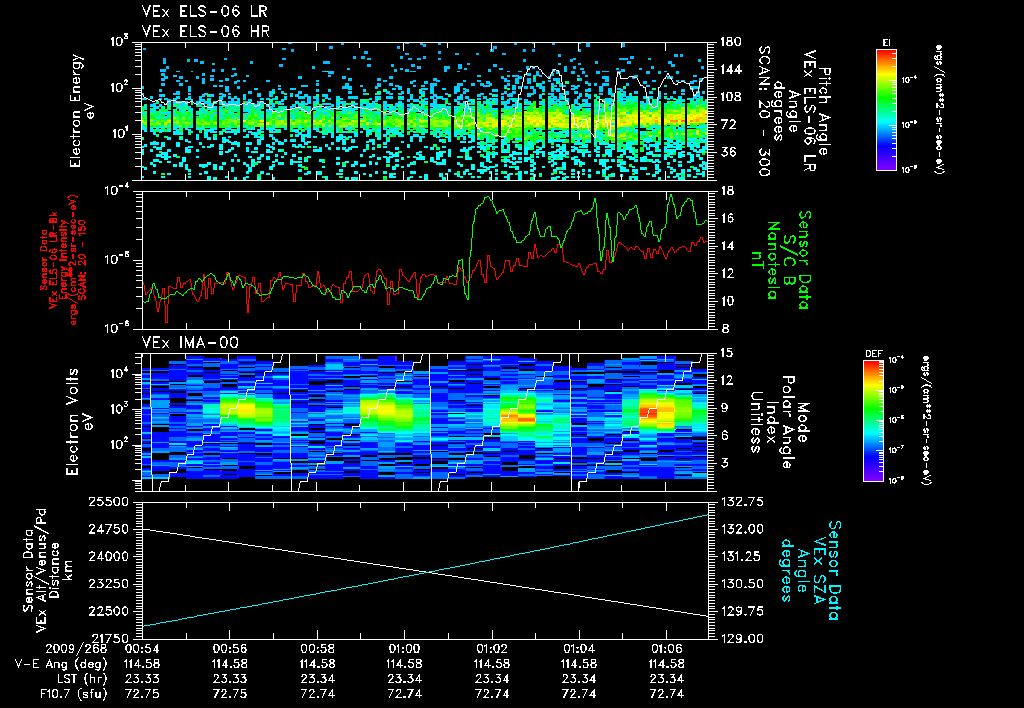
Task: Click the 00:54 time tick label
Action: (142, 649)
